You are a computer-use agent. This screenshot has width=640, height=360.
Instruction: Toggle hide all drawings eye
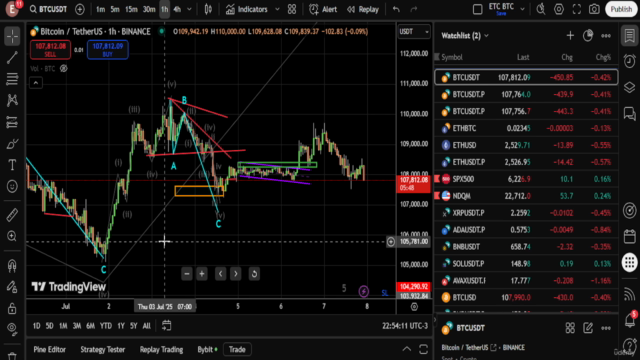(x=12, y=329)
